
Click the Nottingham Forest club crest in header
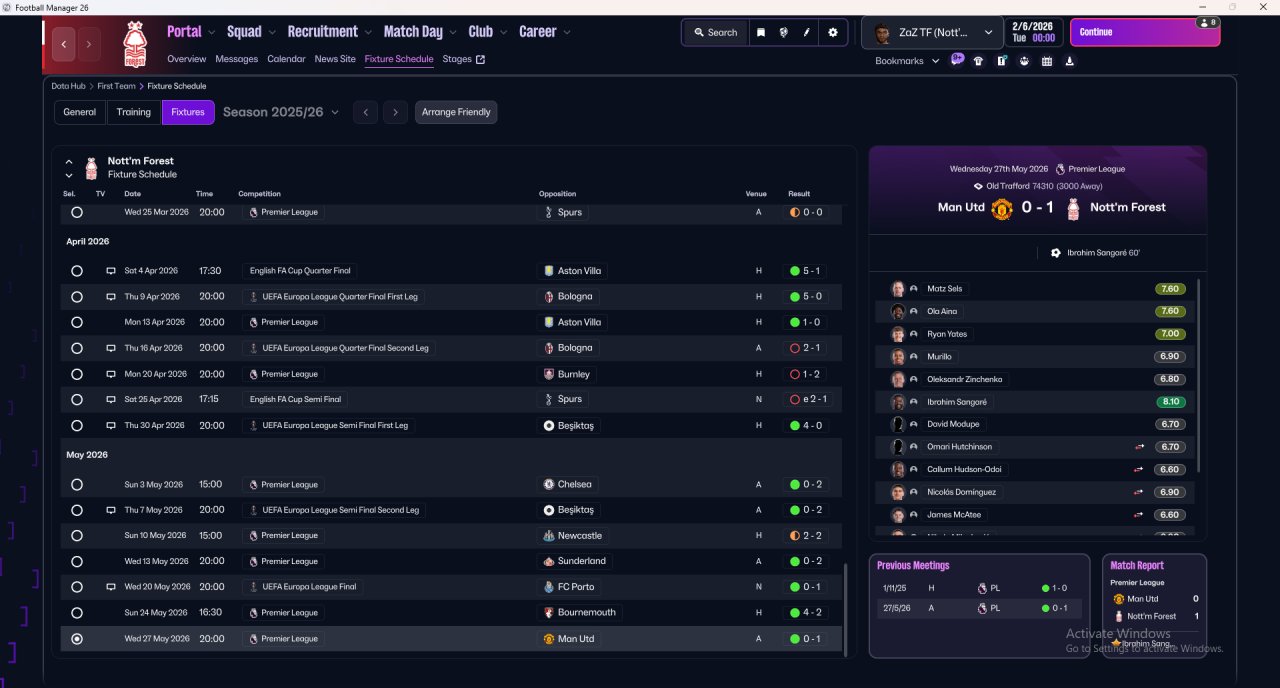pos(134,44)
